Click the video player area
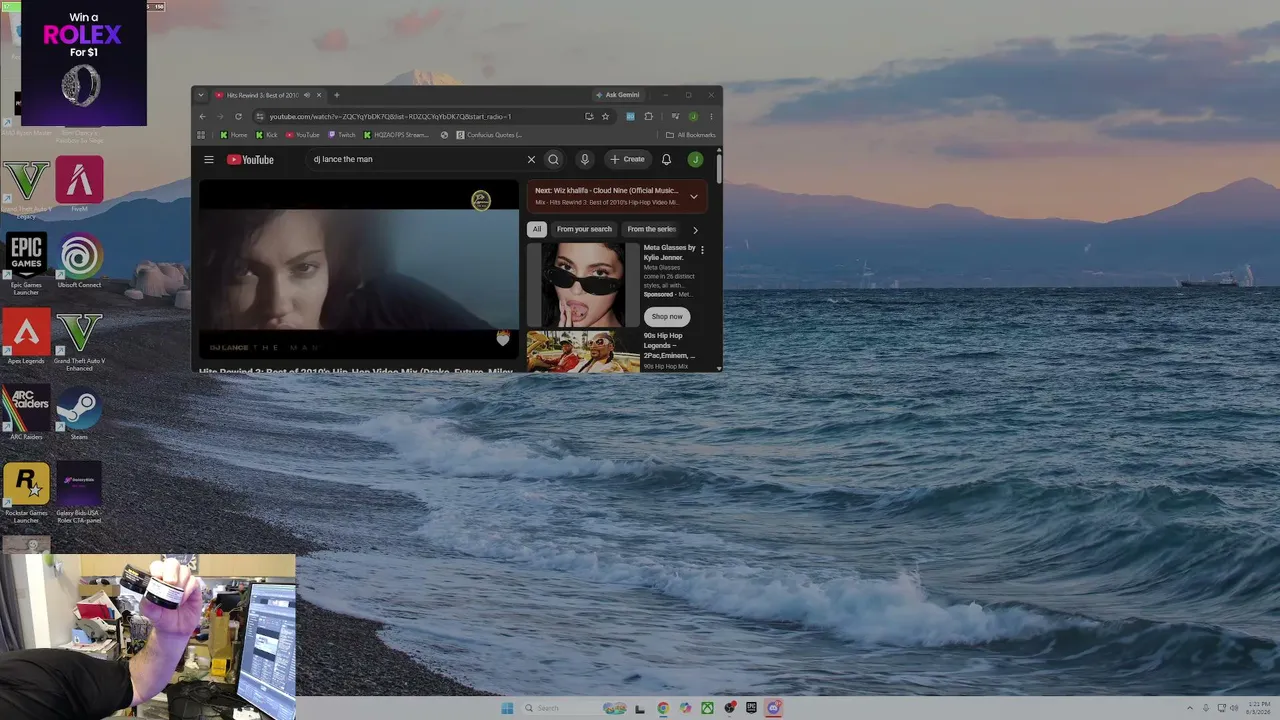 click(x=359, y=270)
